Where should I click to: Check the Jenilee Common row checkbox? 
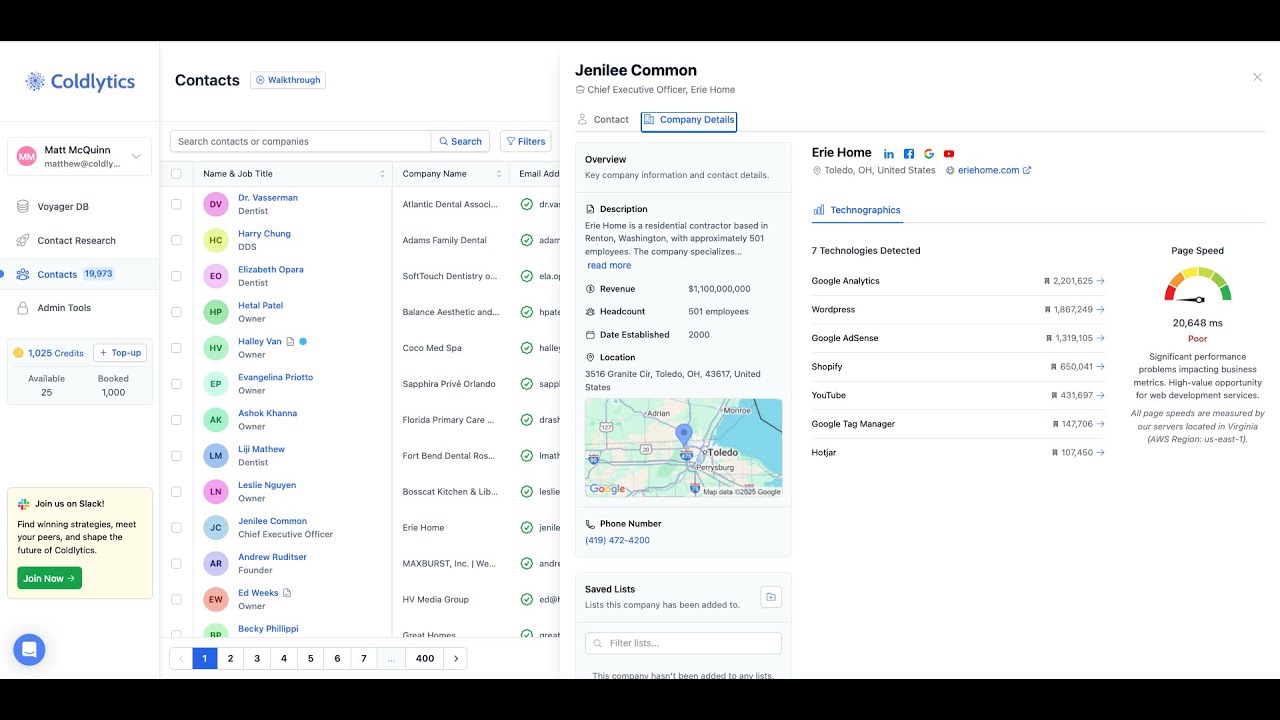click(177, 528)
